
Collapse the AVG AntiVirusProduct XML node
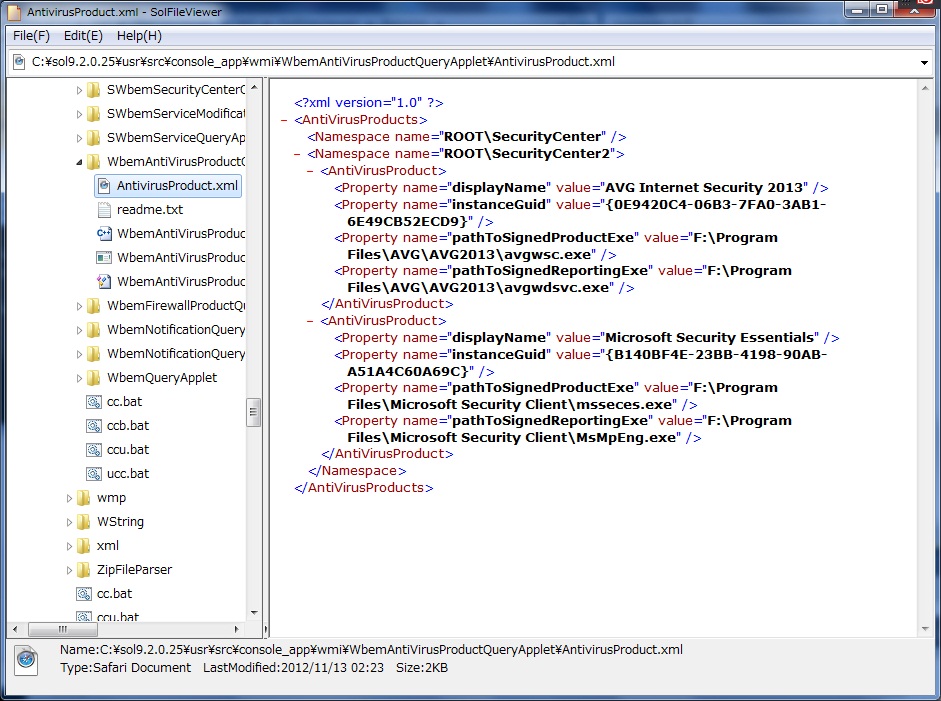pos(310,171)
